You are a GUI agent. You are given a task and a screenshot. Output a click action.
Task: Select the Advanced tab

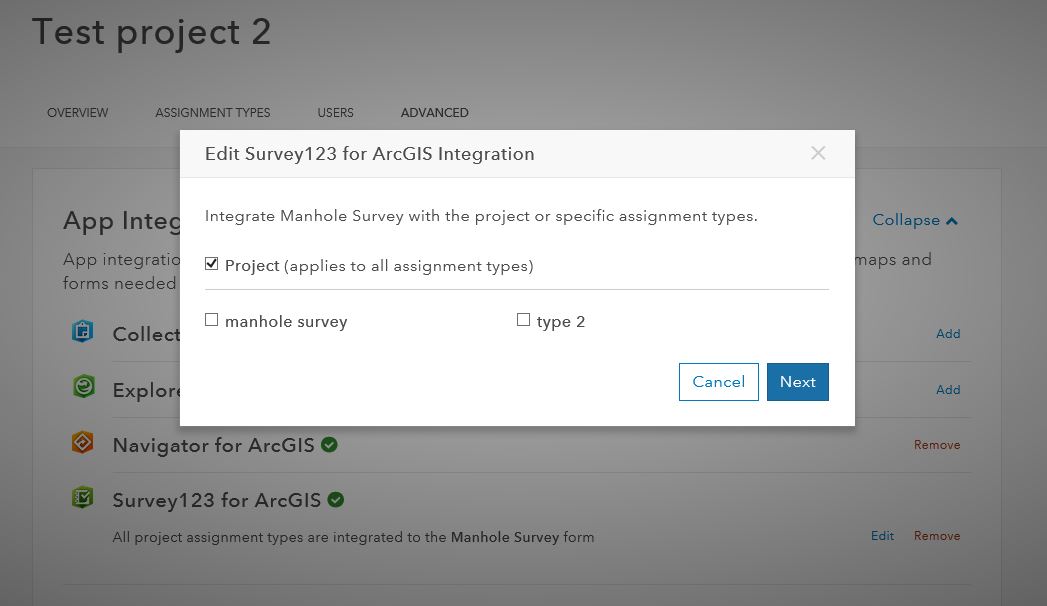pos(435,113)
